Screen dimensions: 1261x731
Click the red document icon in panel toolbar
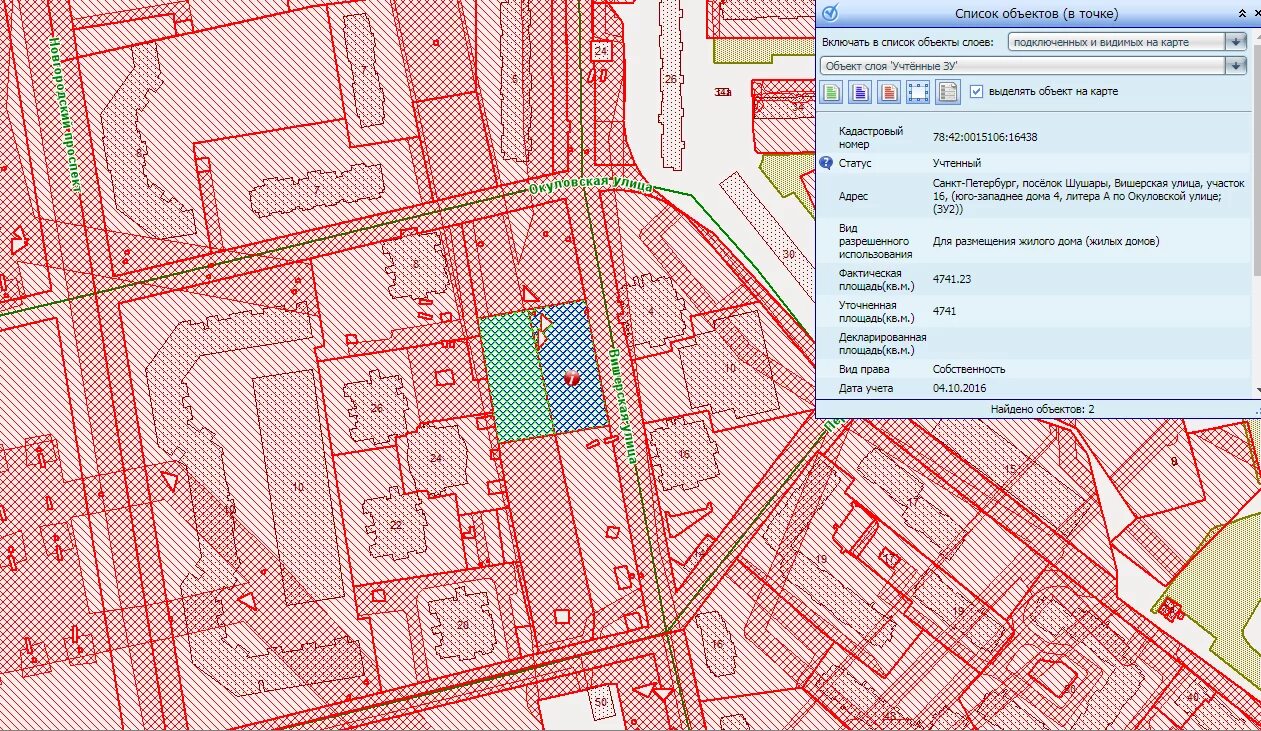click(x=889, y=92)
